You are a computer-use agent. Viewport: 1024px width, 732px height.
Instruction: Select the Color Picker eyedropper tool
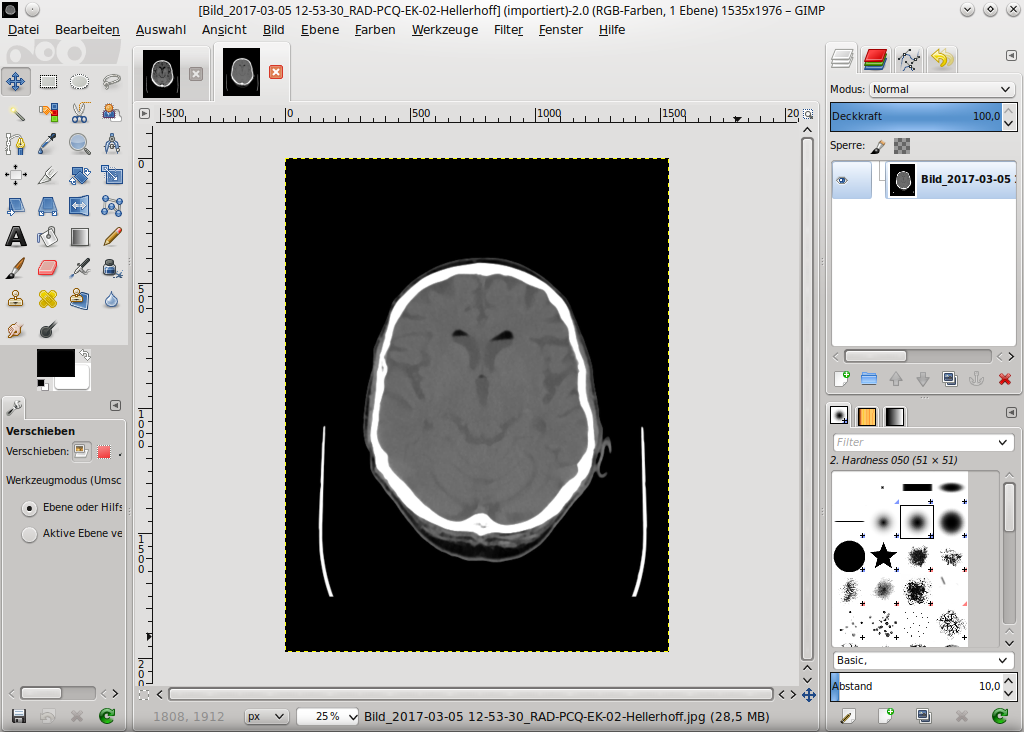tap(48, 144)
